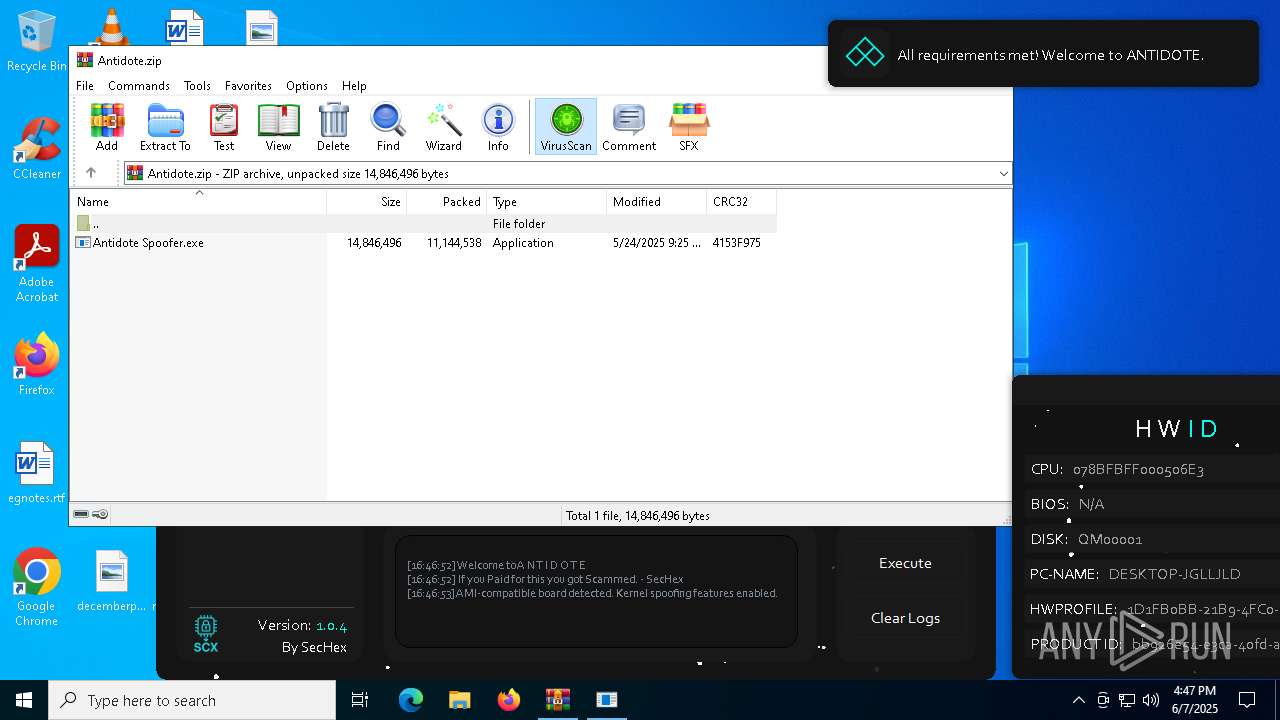Image resolution: width=1280 pixels, height=720 pixels.
Task: Open Adobe Acrobat desktop shortcut
Action: pos(37,264)
